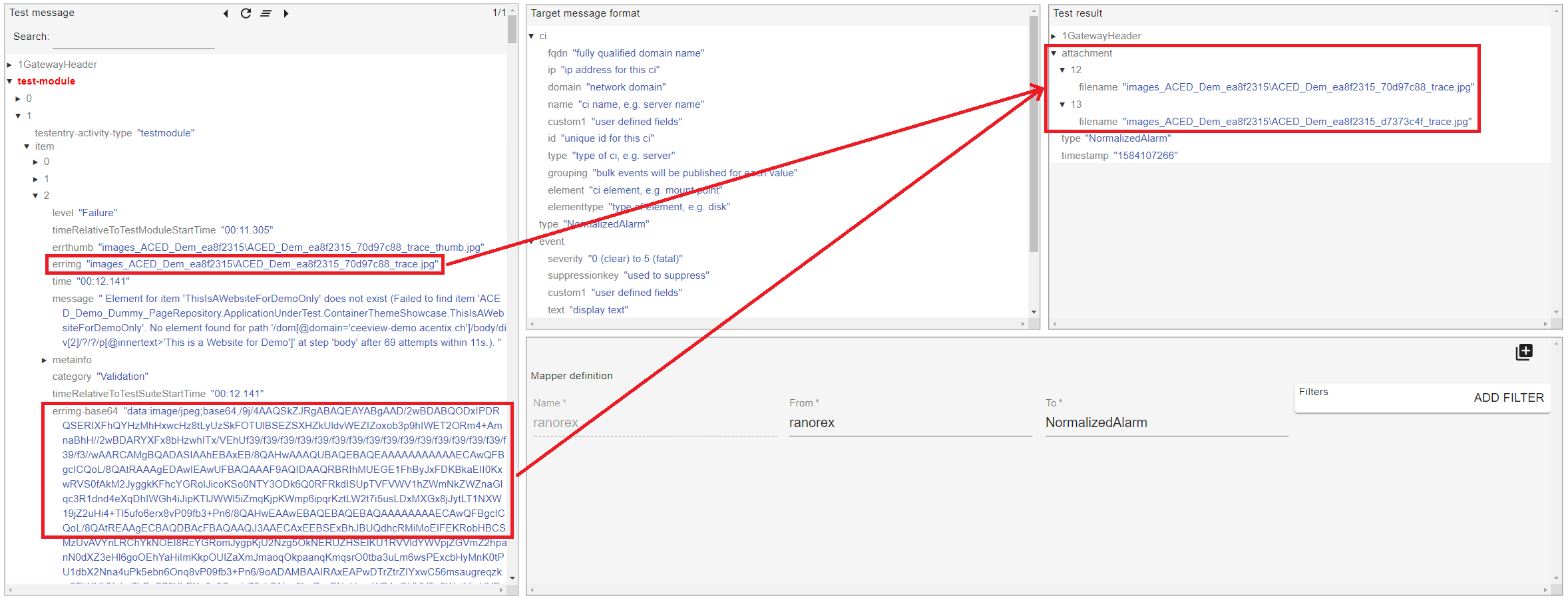Collapse the ci node in Target message format
The height and width of the screenshot is (600, 1568).
coord(532,37)
